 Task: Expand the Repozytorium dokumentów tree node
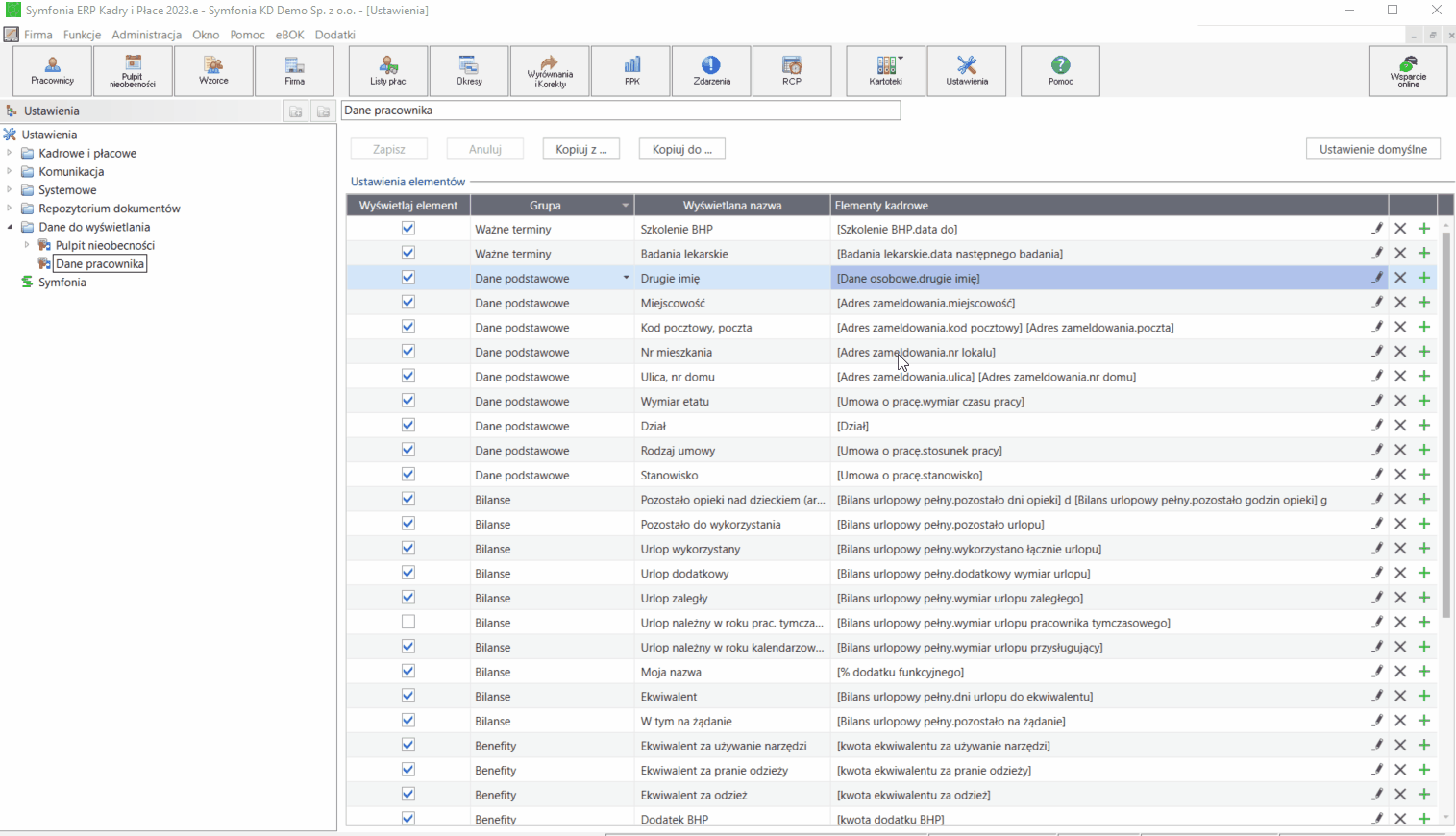pyautogui.click(x=10, y=208)
